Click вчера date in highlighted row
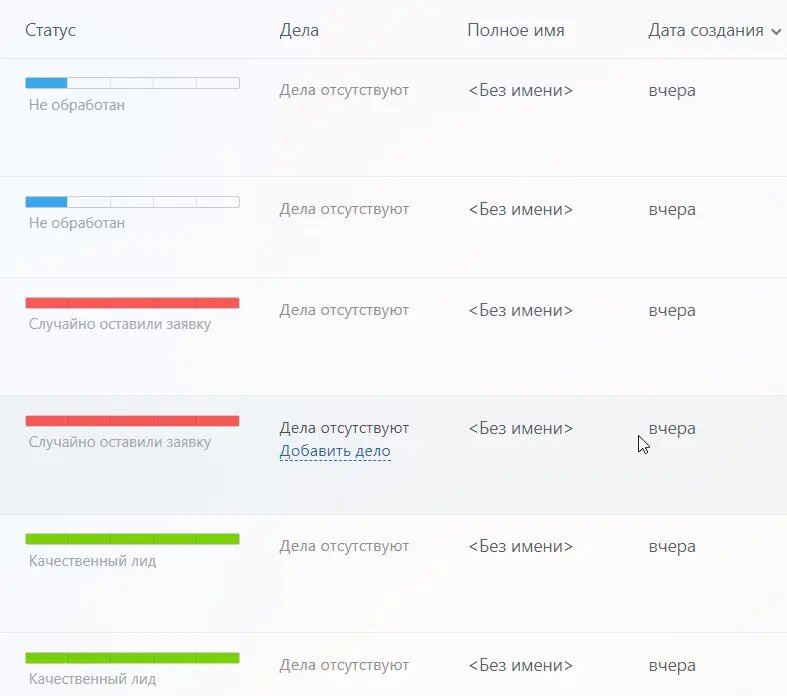The width and height of the screenshot is (787, 696). tap(672, 429)
